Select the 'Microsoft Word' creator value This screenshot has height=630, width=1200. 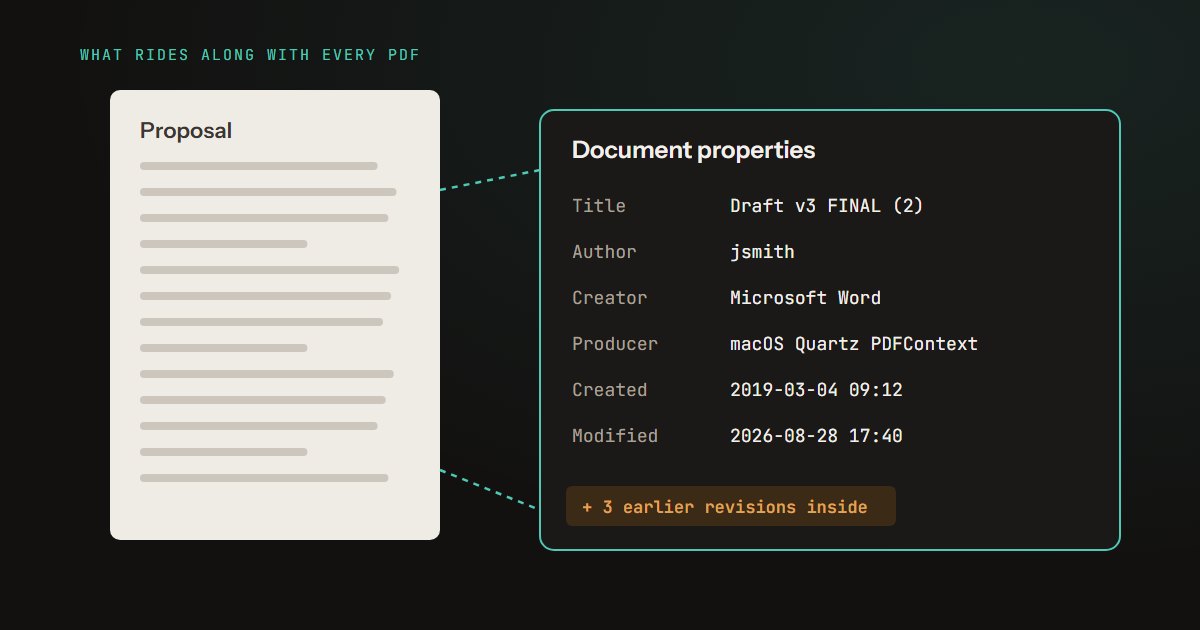point(805,298)
